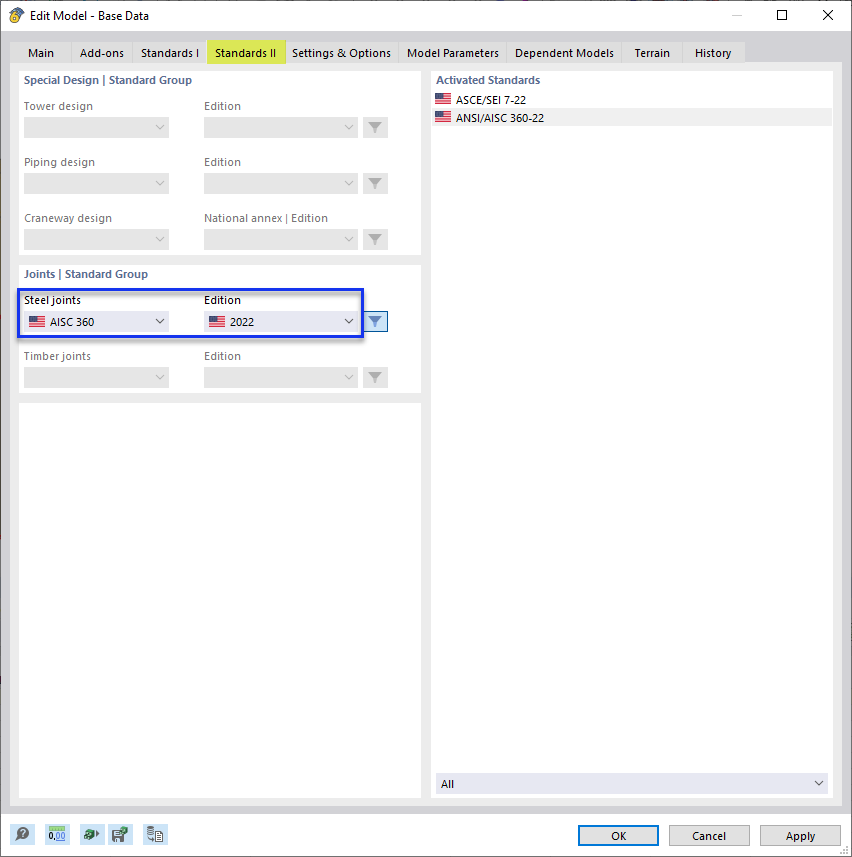Viewport: 852px width, 857px height.
Task: Click the help icon at bottom left
Action: click(22, 835)
